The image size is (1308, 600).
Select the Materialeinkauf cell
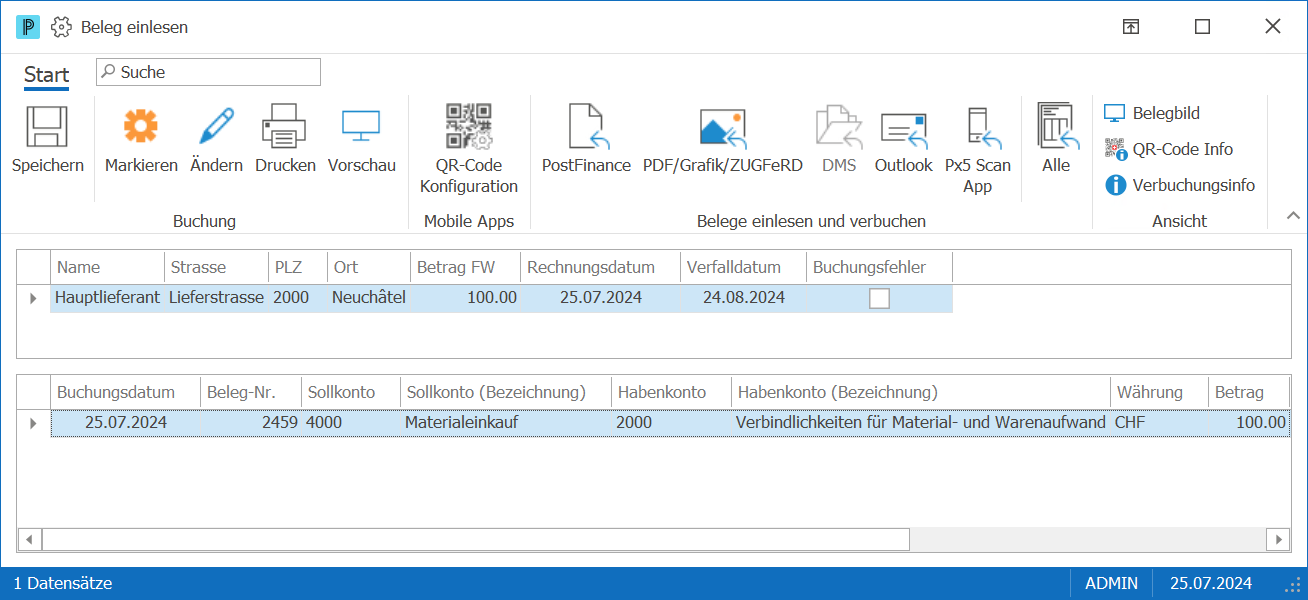(x=505, y=423)
